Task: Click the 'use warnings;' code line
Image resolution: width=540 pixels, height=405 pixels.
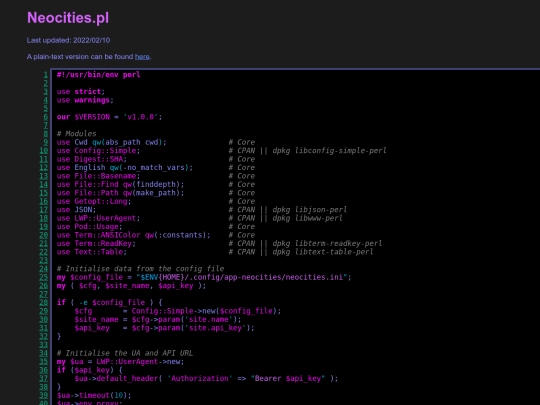Action: pos(85,100)
